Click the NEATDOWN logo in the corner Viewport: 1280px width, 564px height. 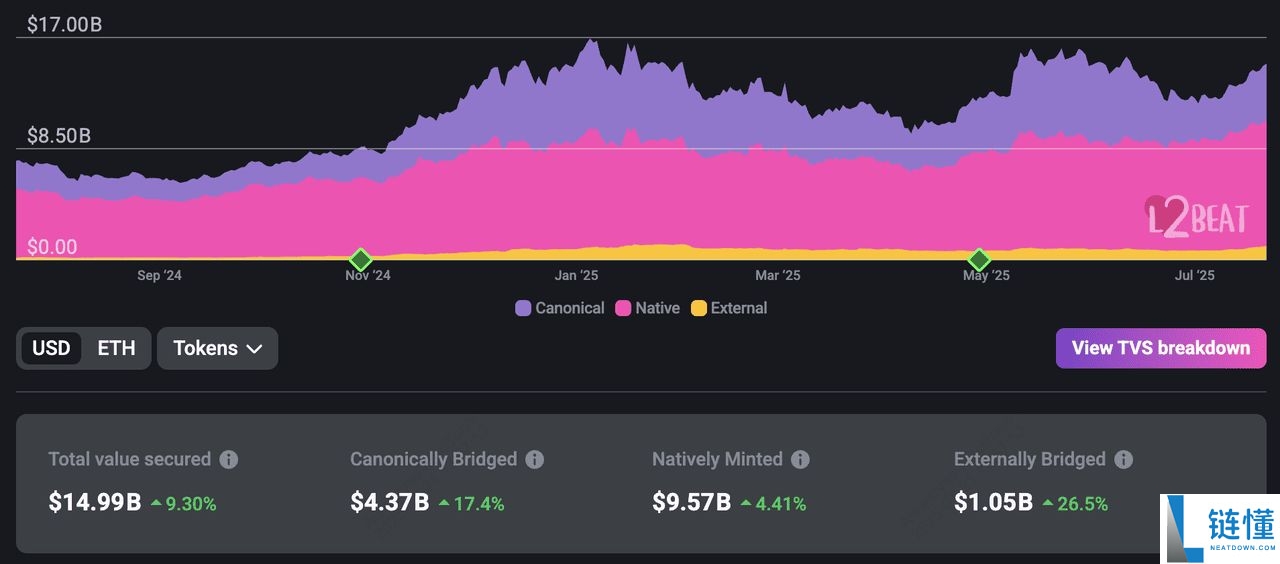1219,528
